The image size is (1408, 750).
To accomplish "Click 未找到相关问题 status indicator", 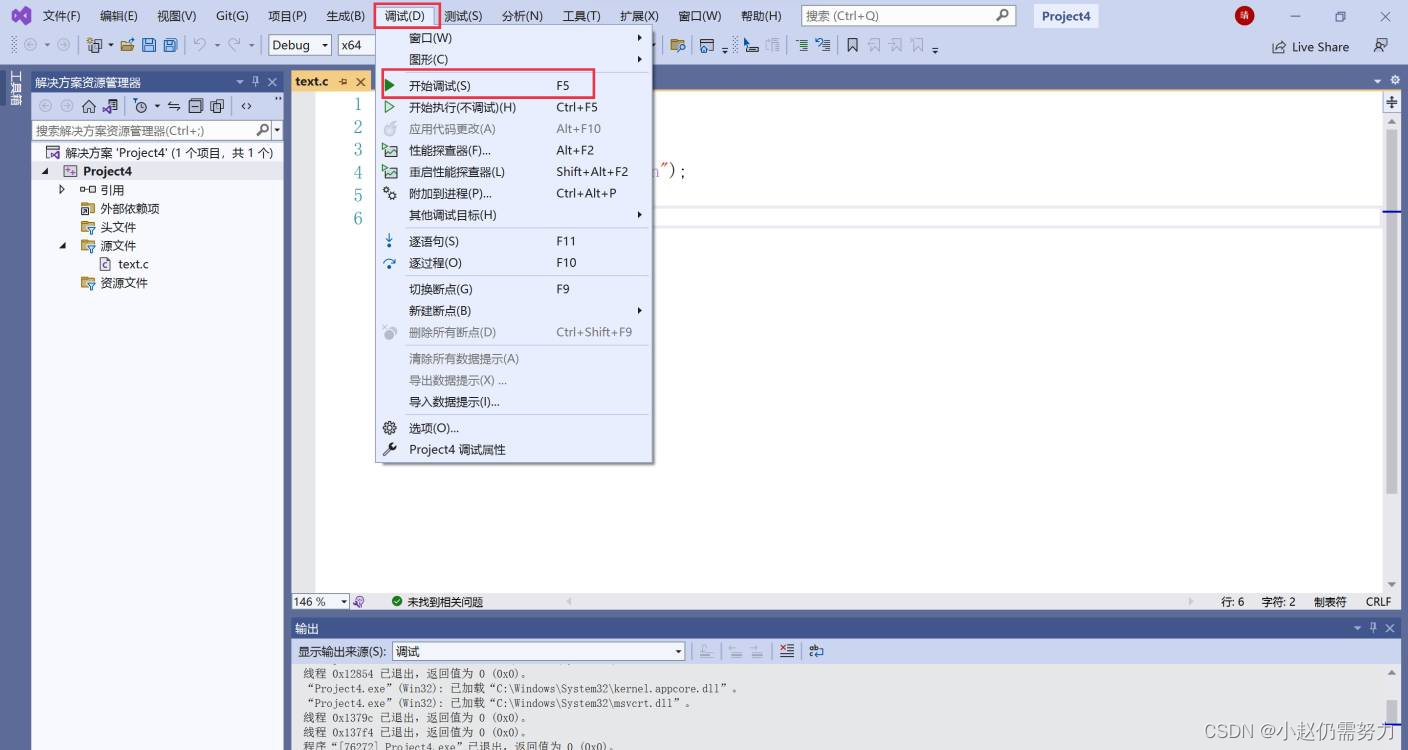I will tap(437, 602).
